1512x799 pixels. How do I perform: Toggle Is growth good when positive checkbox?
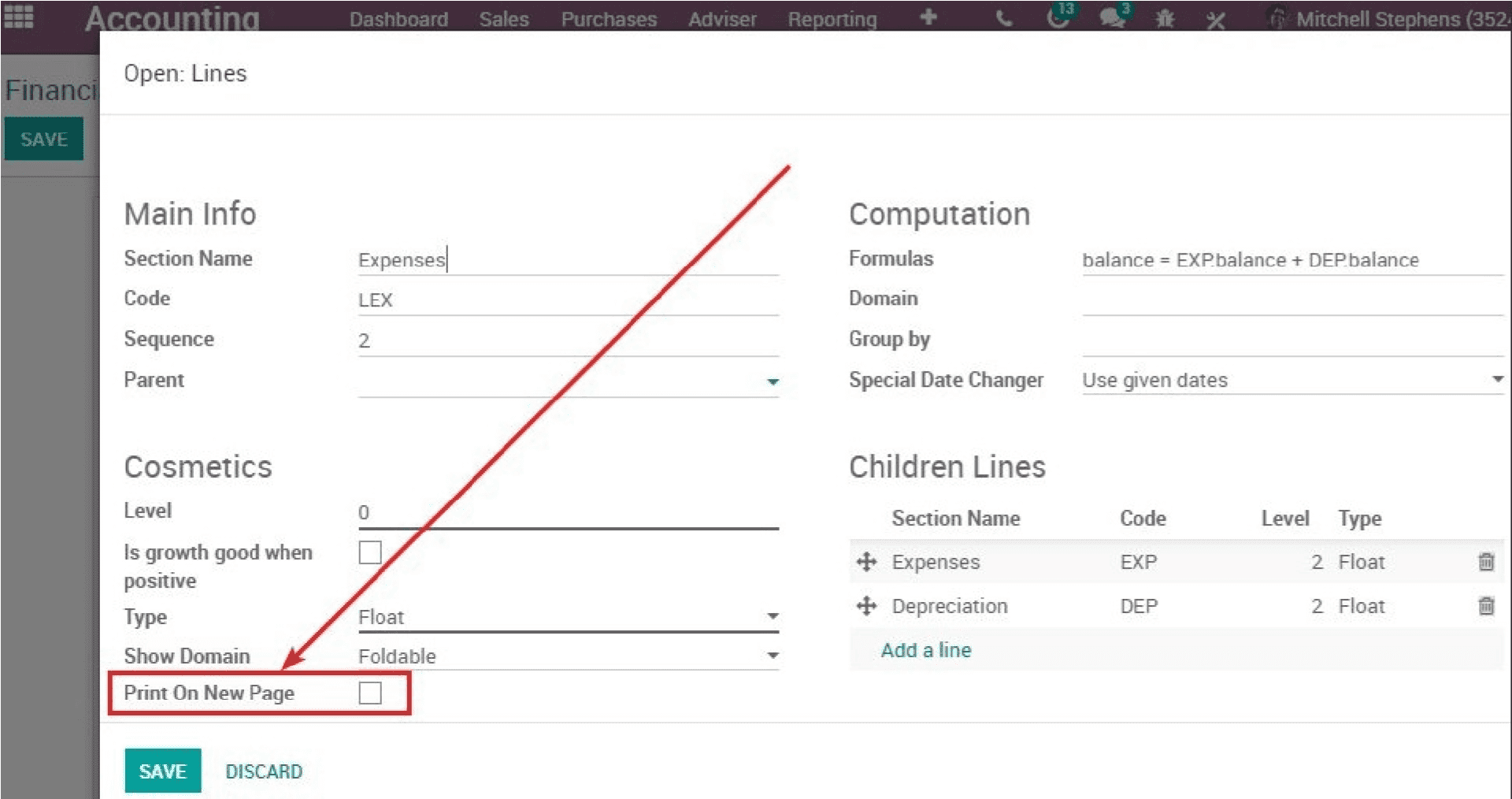pos(370,552)
